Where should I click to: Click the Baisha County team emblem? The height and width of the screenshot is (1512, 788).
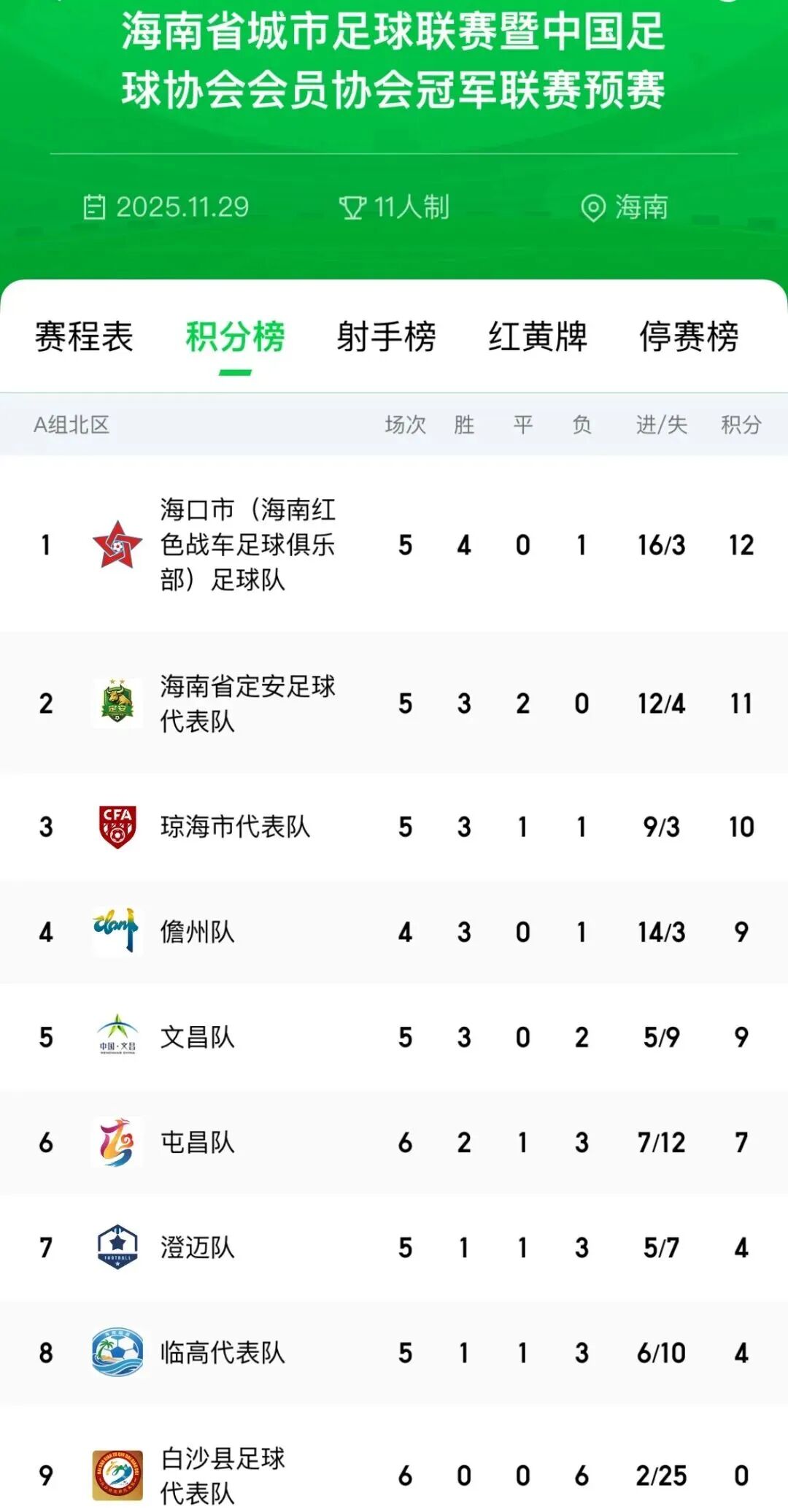click(117, 1475)
